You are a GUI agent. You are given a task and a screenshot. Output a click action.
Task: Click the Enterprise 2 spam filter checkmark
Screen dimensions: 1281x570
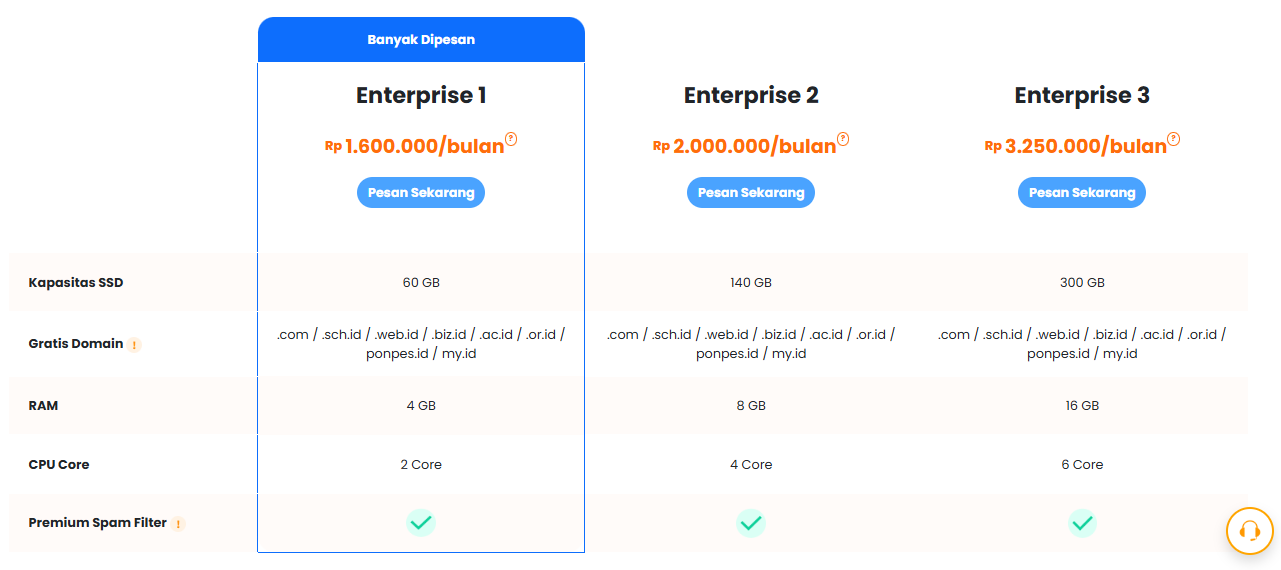point(751,522)
